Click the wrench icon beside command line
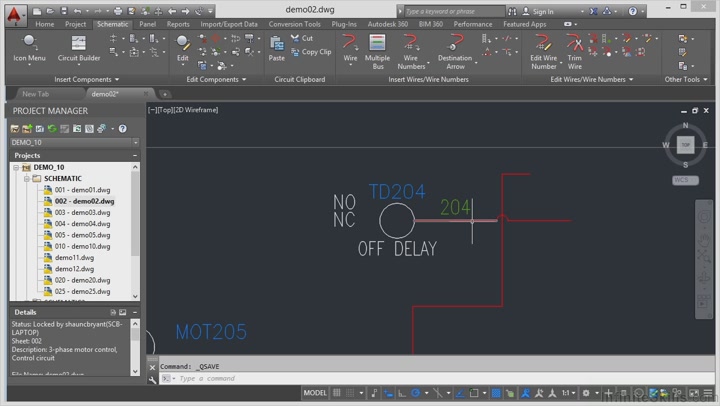 point(152,379)
